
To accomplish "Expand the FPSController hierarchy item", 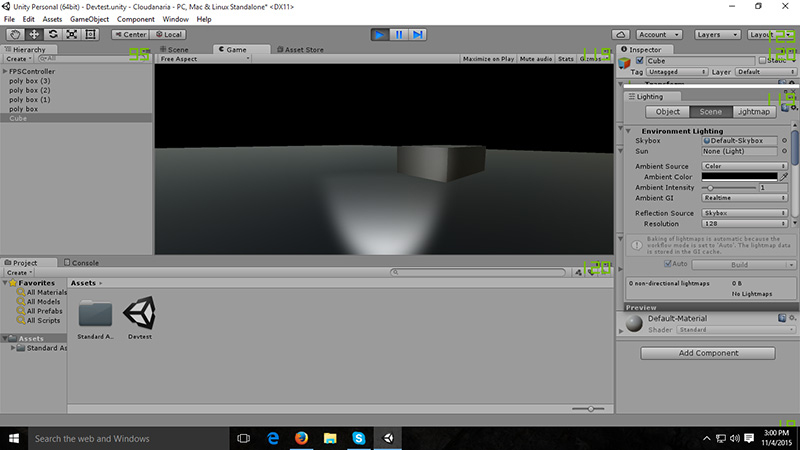I will [5, 72].
